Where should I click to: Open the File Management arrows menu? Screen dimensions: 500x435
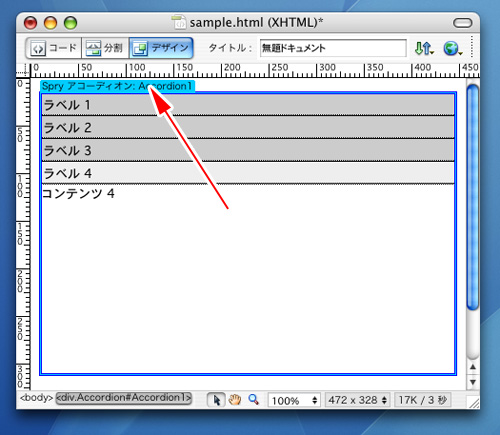click(424, 49)
